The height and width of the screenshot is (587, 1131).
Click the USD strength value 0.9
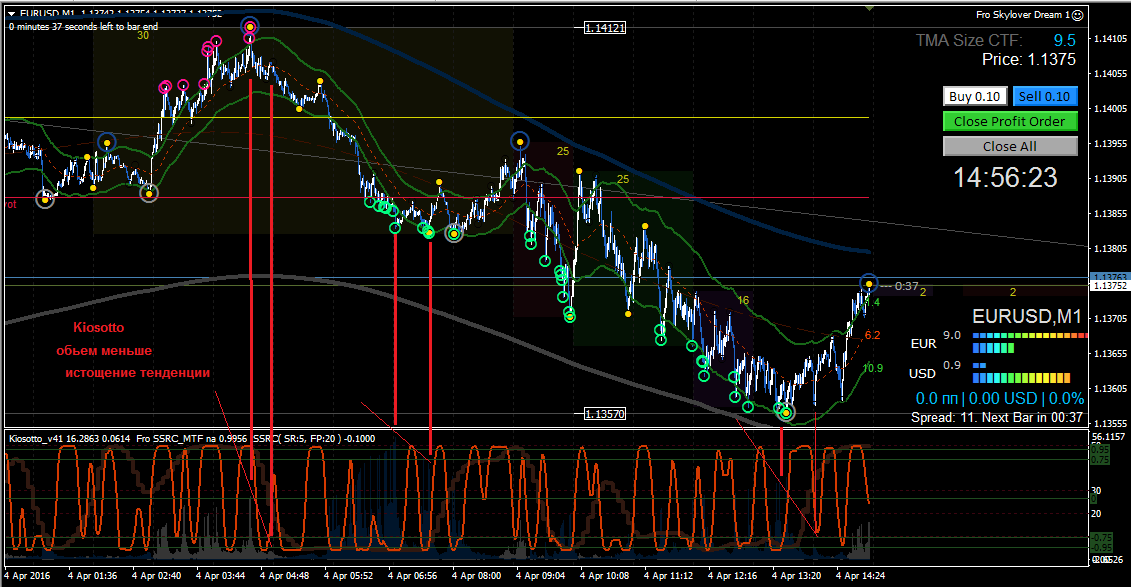pyautogui.click(x=952, y=366)
